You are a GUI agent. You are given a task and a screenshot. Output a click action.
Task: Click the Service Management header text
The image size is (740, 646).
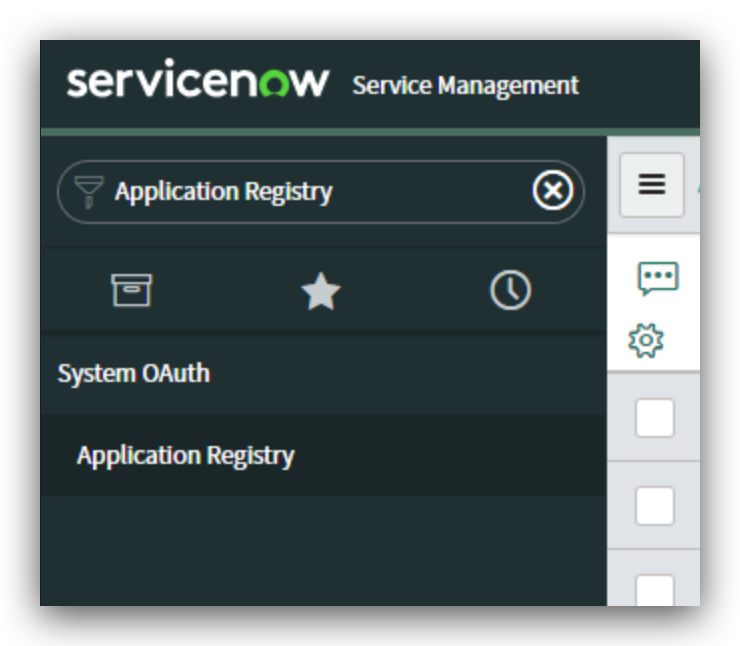465,86
